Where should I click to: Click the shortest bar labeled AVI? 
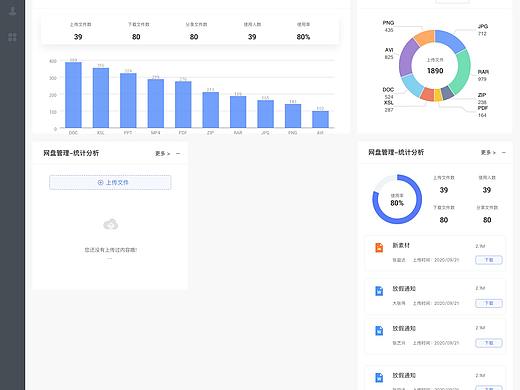click(x=320, y=119)
